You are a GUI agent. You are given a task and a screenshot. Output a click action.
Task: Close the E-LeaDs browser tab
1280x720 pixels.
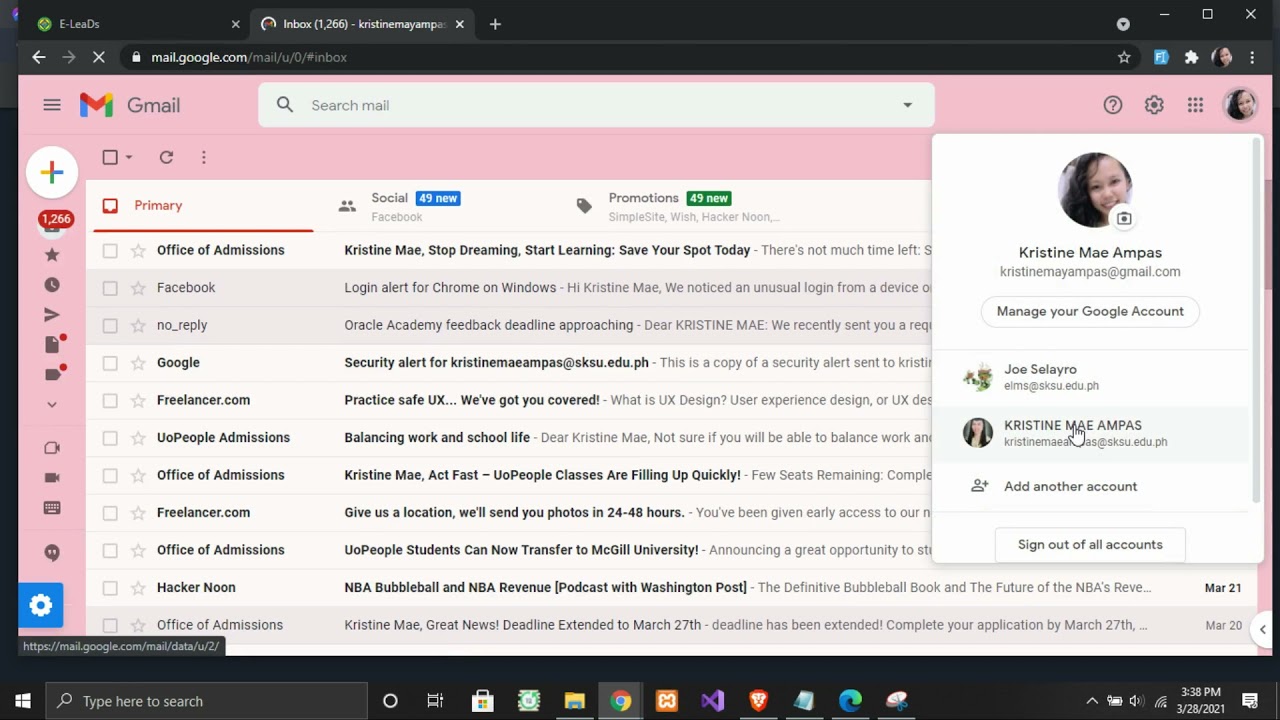235,24
